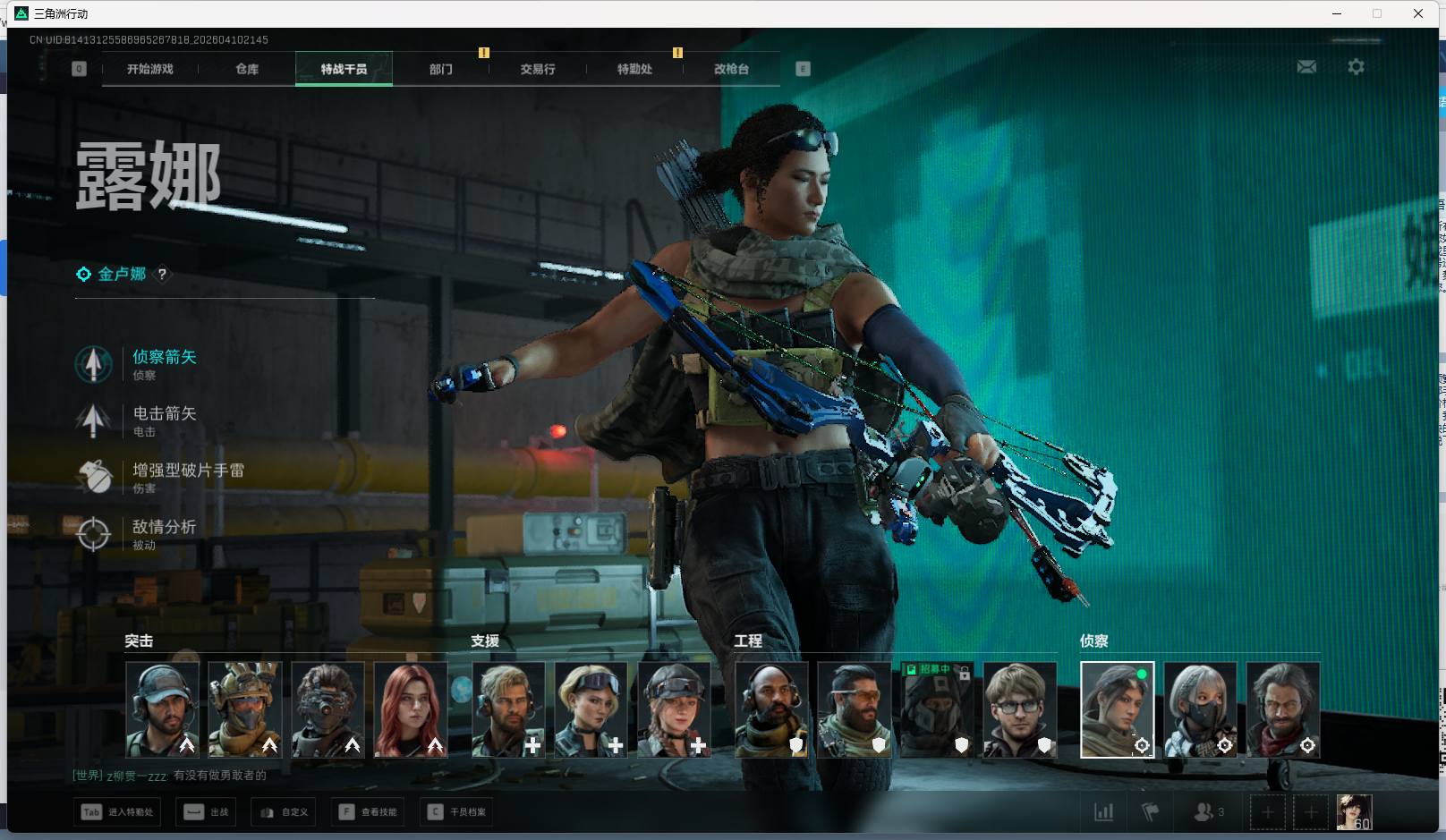1446x840 pixels.
Task: Click the 查看技能 button
Action: pyautogui.click(x=368, y=812)
